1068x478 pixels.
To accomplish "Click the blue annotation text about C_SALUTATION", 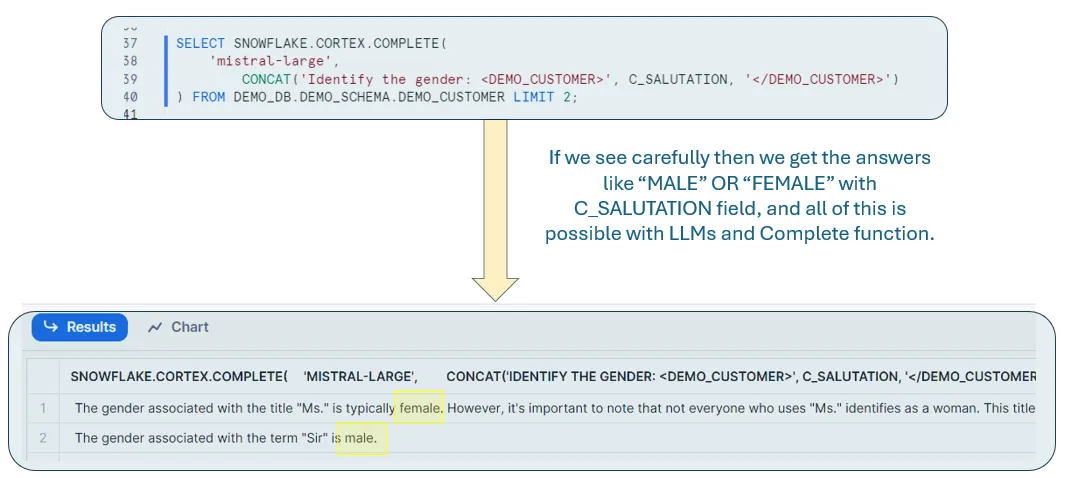I will click(739, 196).
